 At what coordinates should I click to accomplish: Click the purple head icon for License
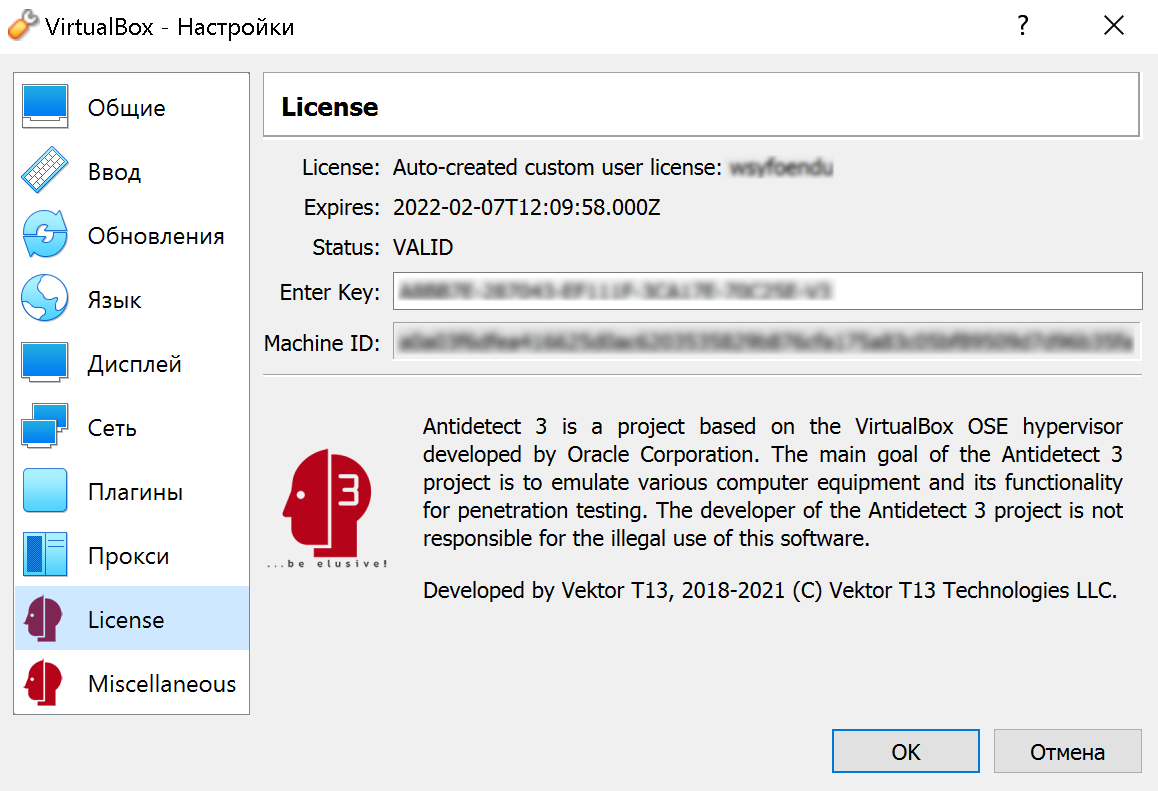(x=44, y=618)
